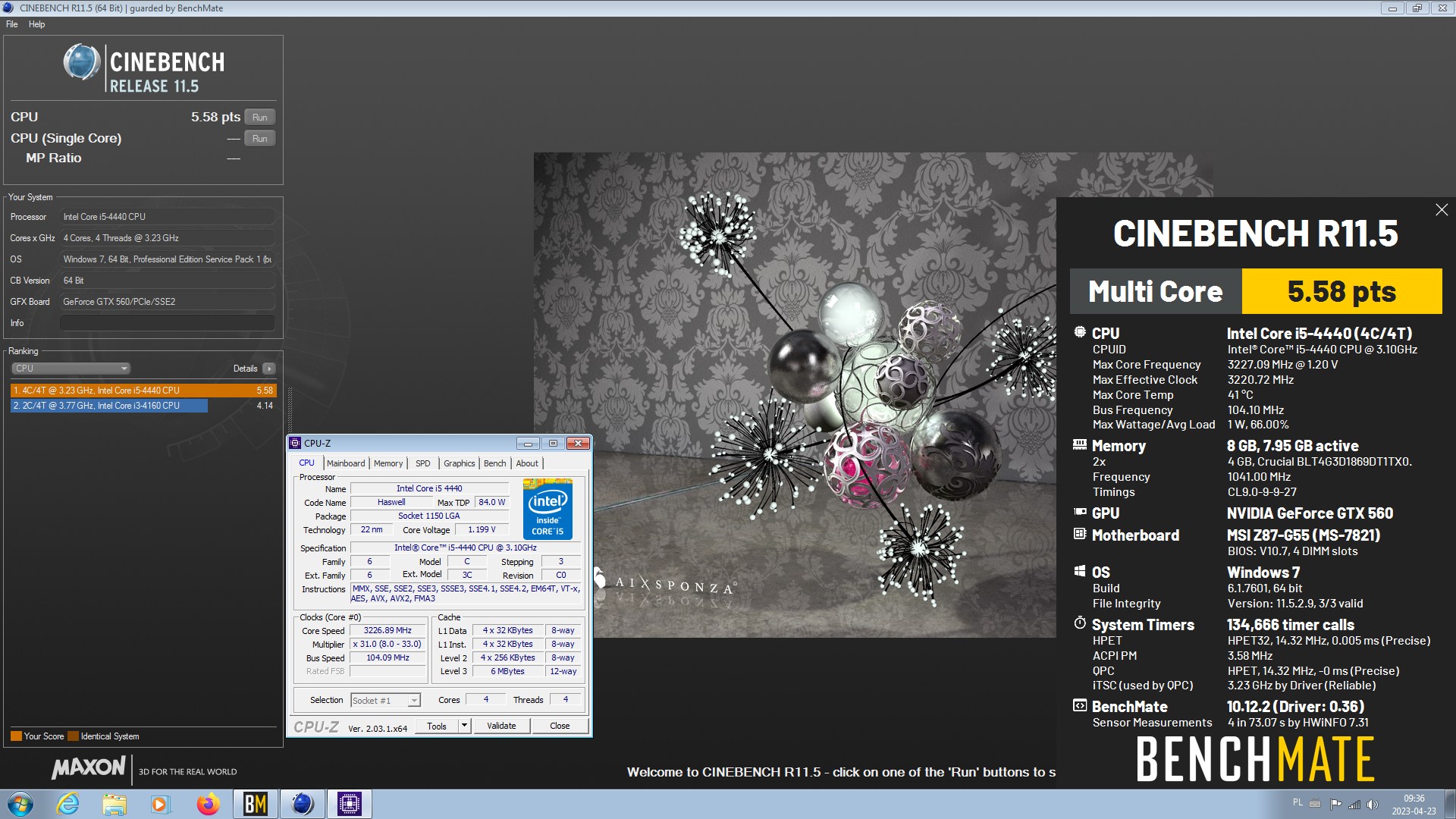The height and width of the screenshot is (819, 1456).
Task: Click the Multiplier x 31.0 value
Action: coord(388,645)
